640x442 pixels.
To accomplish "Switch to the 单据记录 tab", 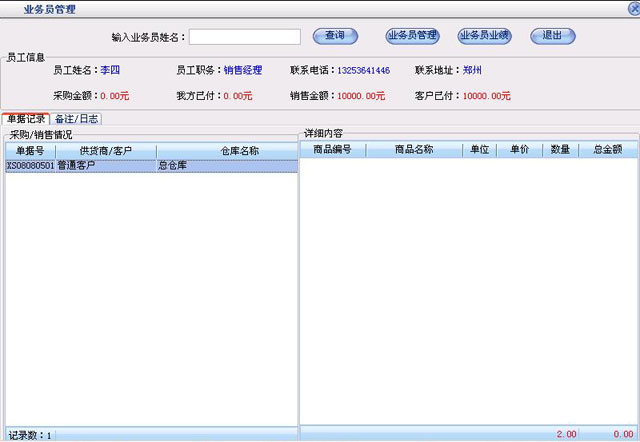I will pos(26,118).
